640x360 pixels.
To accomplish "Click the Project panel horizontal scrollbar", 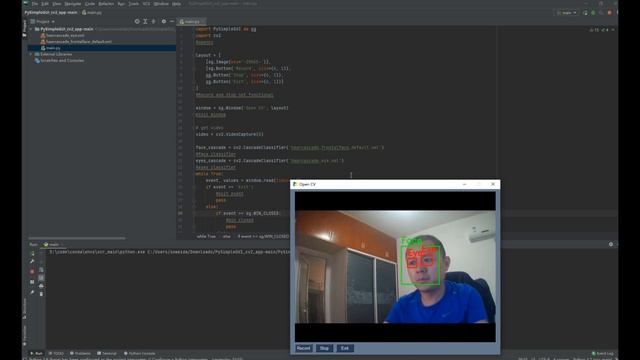I will [77, 238].
